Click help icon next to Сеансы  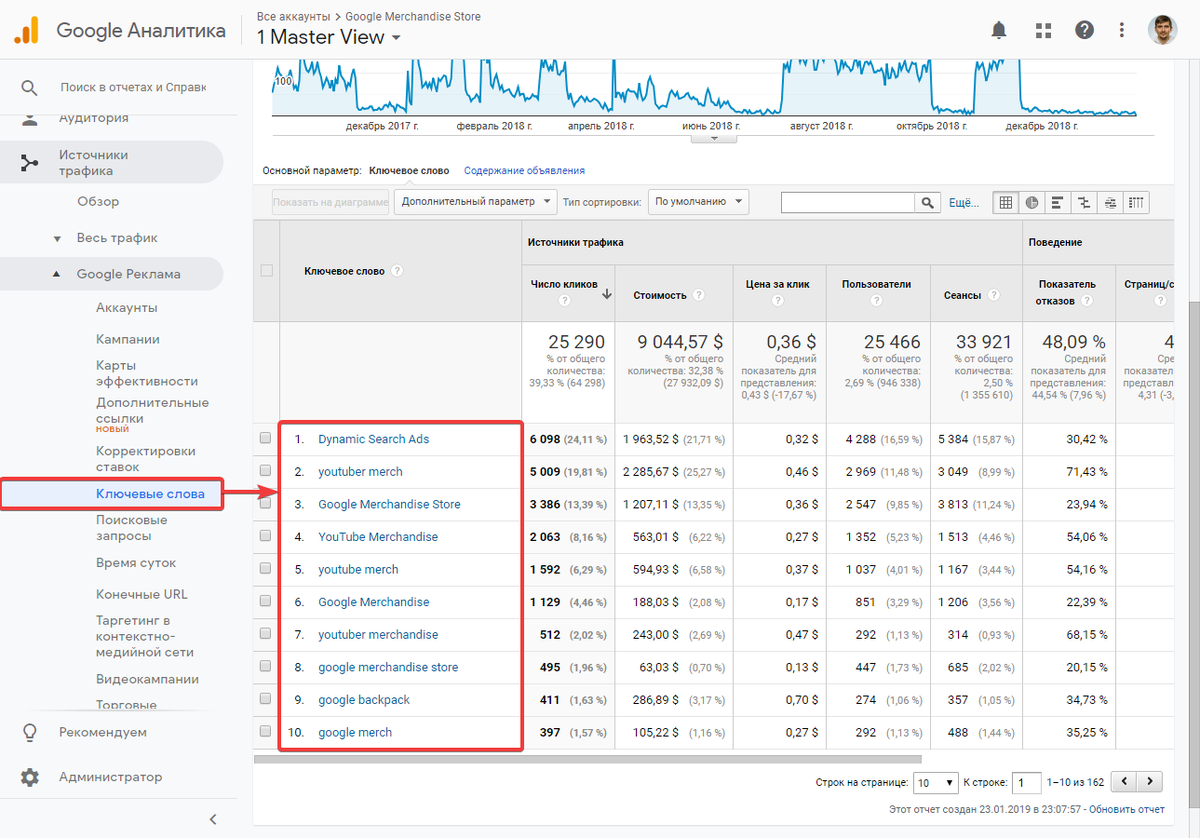tap(995, 295)
